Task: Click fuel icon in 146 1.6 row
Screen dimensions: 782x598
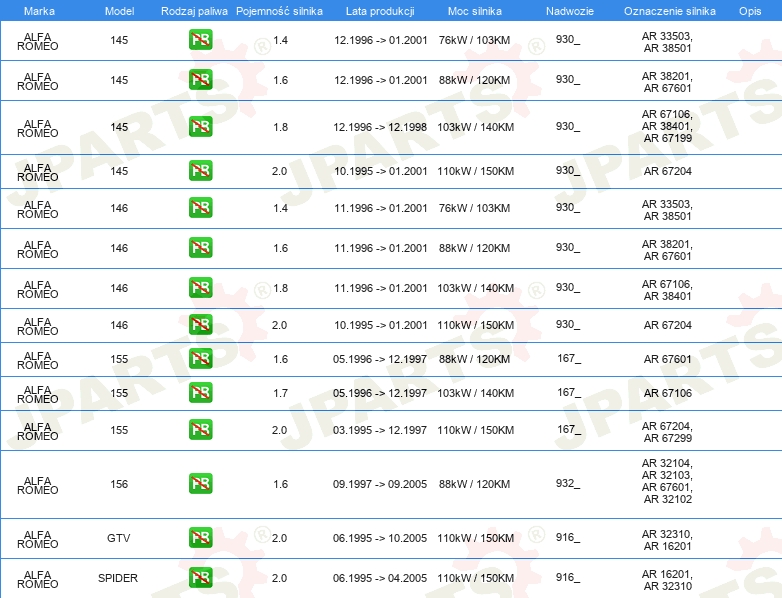Action: (200, 247)
